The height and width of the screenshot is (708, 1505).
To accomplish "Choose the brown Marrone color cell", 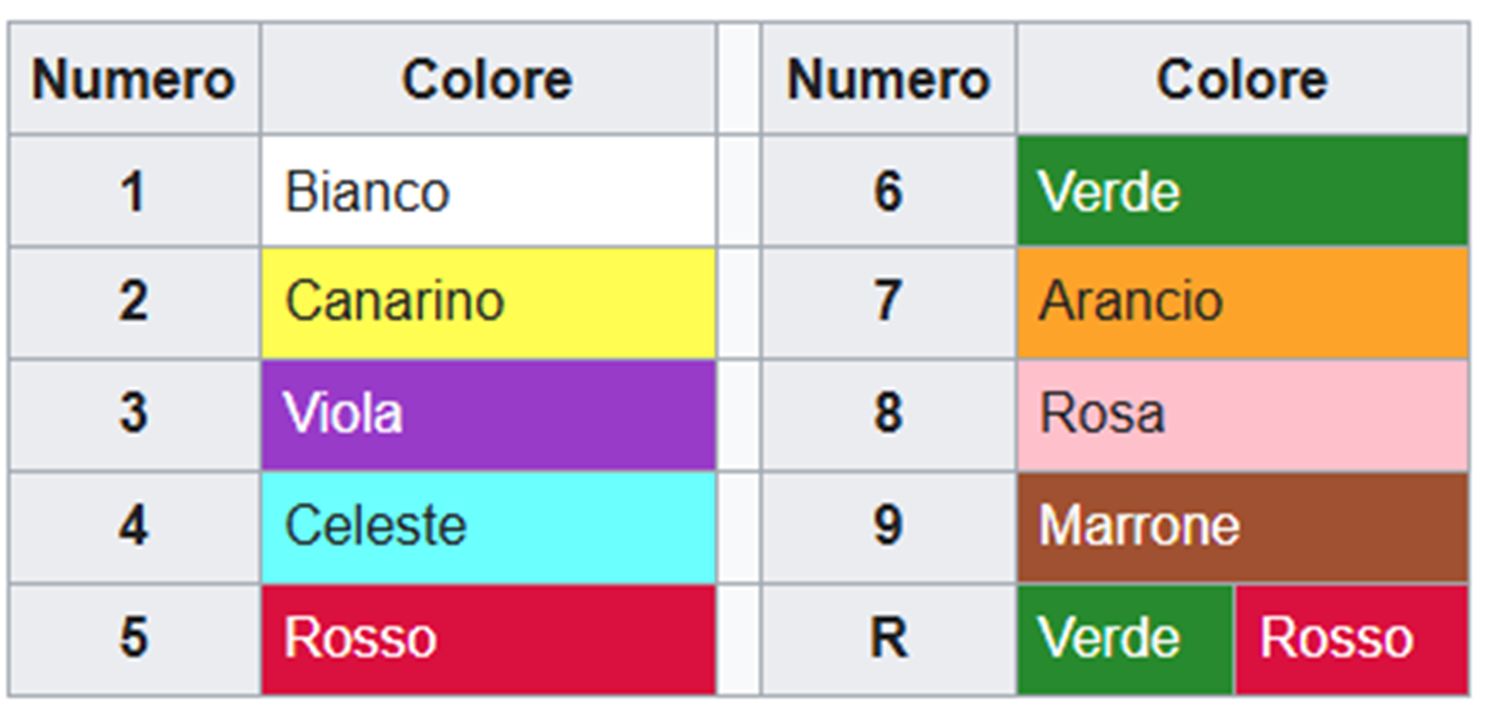I will (x=1242, y=526).
